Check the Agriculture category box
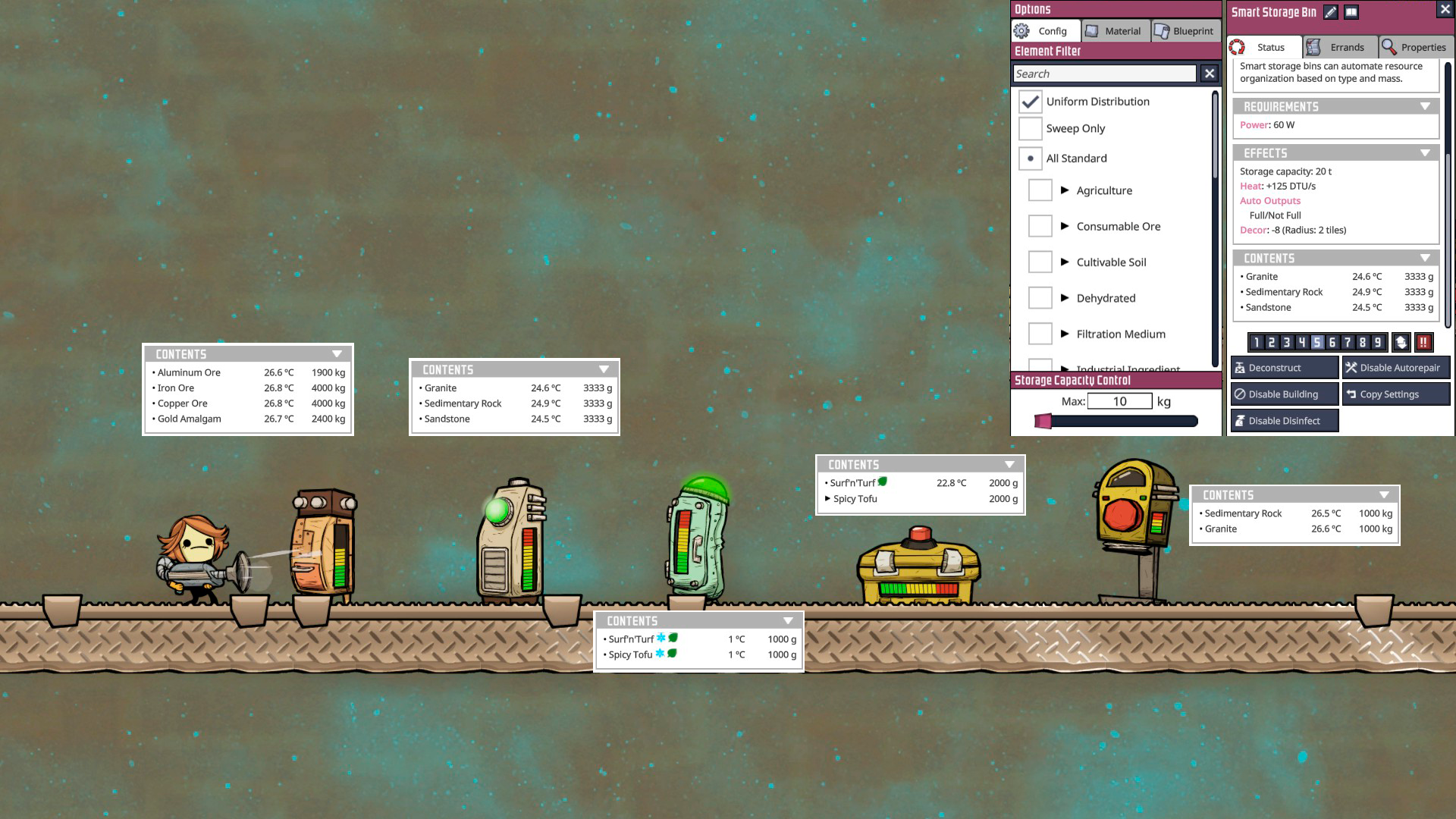1456x819 pixels. (x=1040, y=190)
